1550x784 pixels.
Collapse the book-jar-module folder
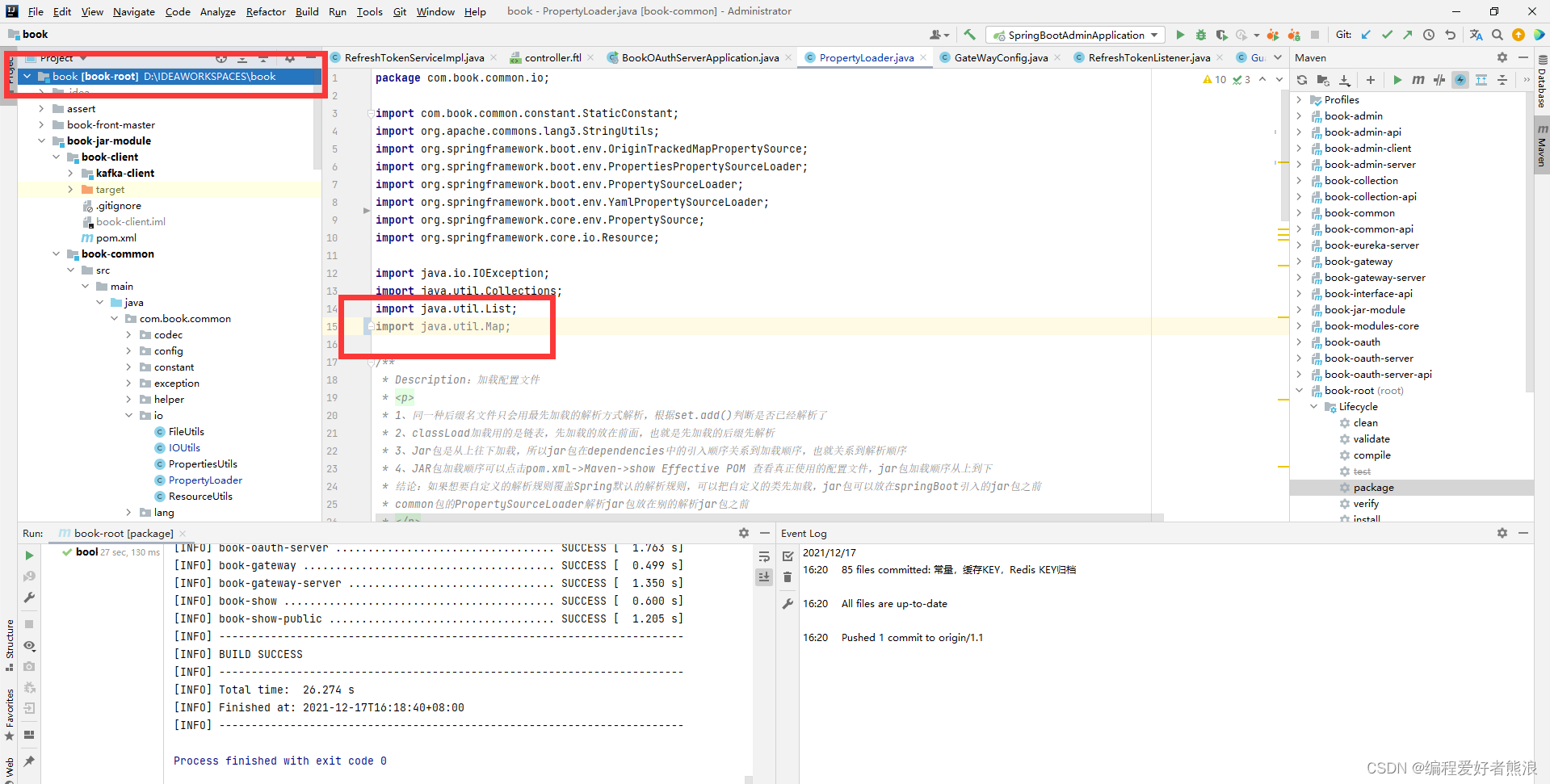[41, 140]
